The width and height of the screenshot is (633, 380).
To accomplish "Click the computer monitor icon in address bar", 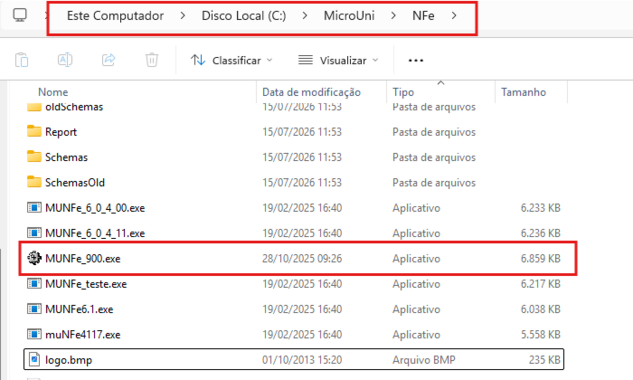I will pyautogui.click(x=20, y=15).
